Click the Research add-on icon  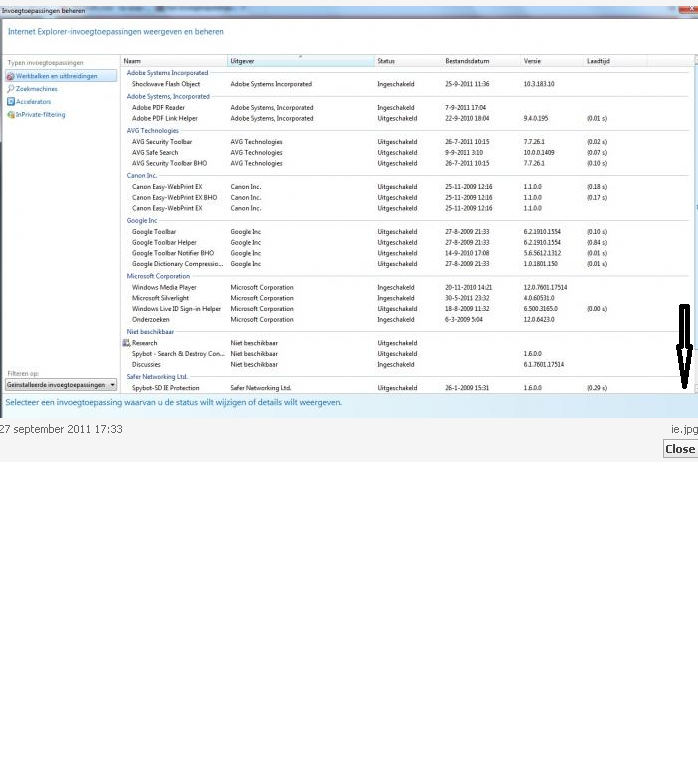pyautogui.click(x=126, y=343)
